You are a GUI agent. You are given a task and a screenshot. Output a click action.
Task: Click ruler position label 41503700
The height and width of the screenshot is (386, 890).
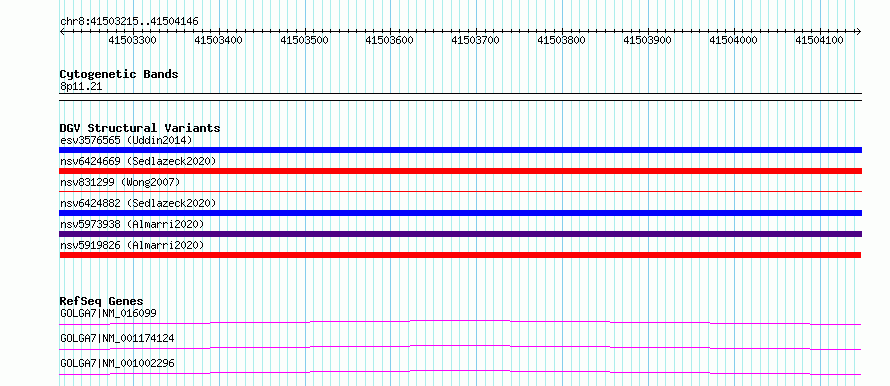click(x=476, y=40)
